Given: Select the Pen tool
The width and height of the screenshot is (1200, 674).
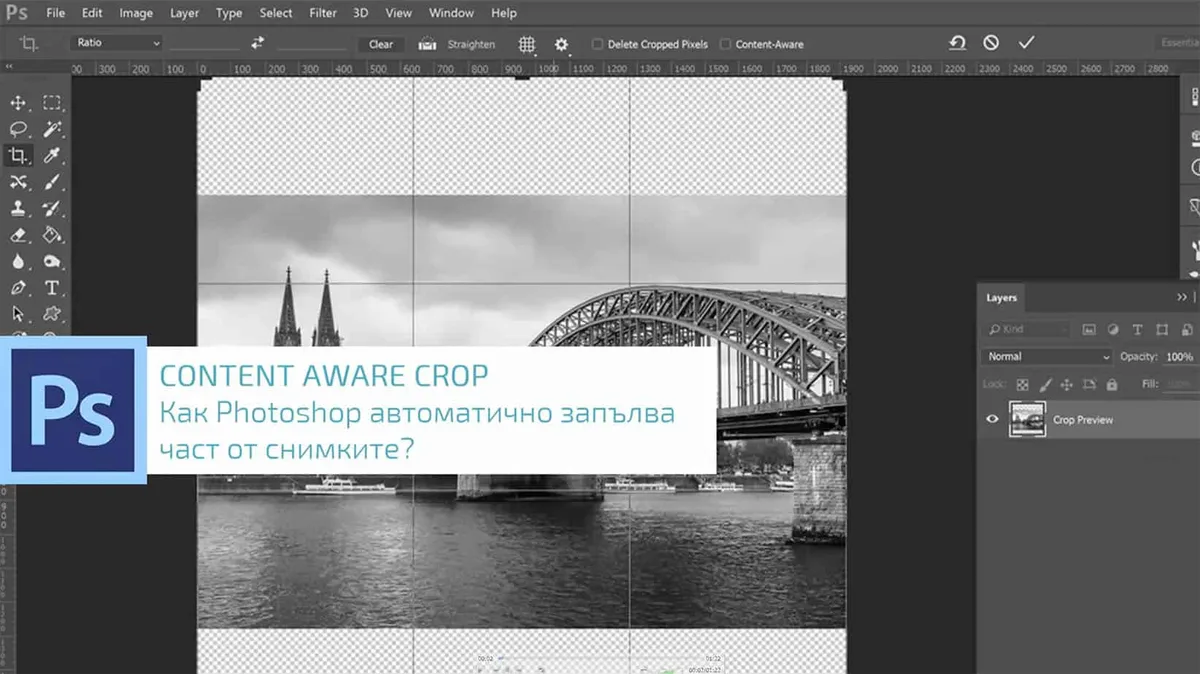Looking at the screenshot, I should [18, 288].
